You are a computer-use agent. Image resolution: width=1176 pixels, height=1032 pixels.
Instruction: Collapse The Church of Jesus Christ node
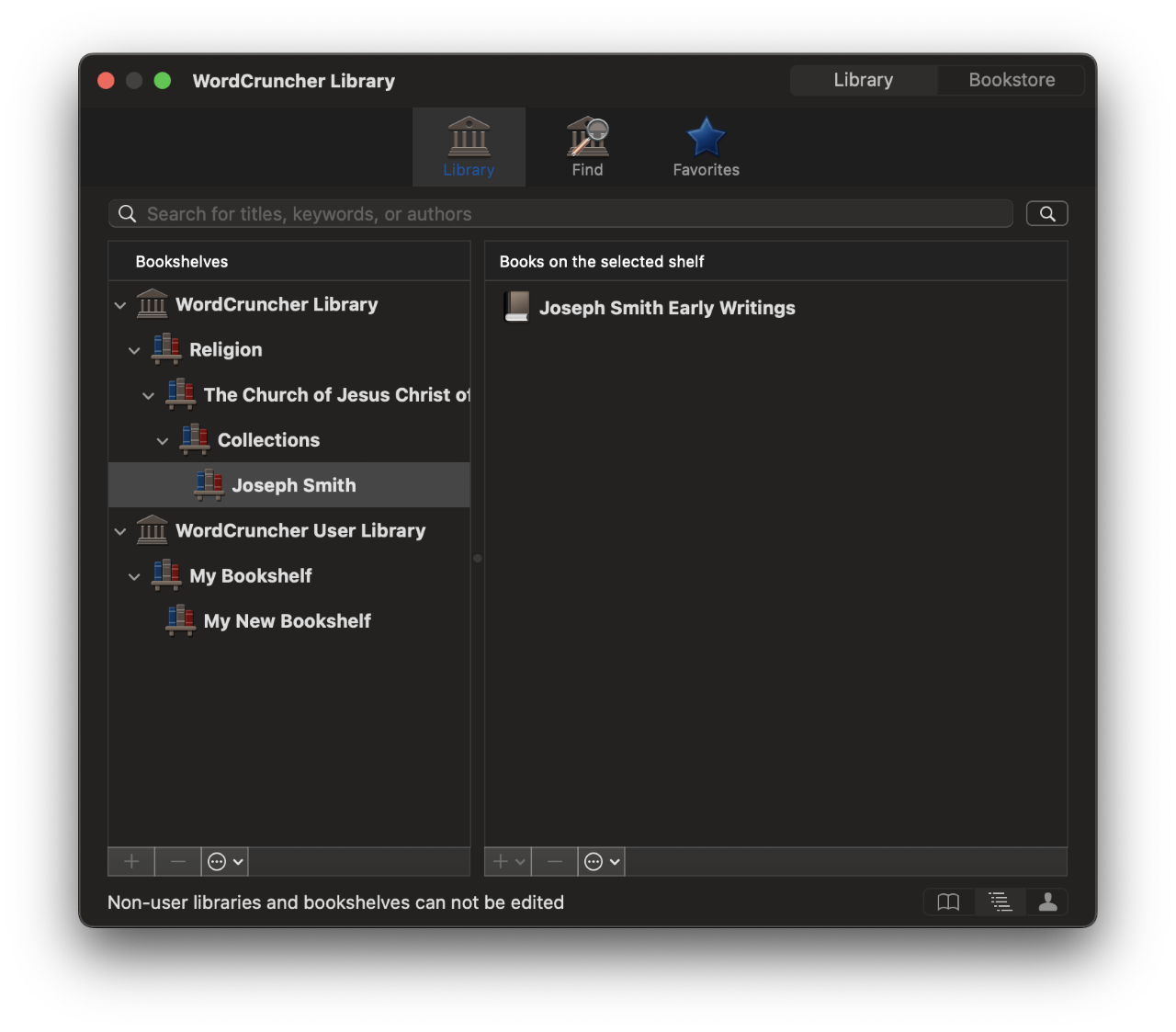149,396
